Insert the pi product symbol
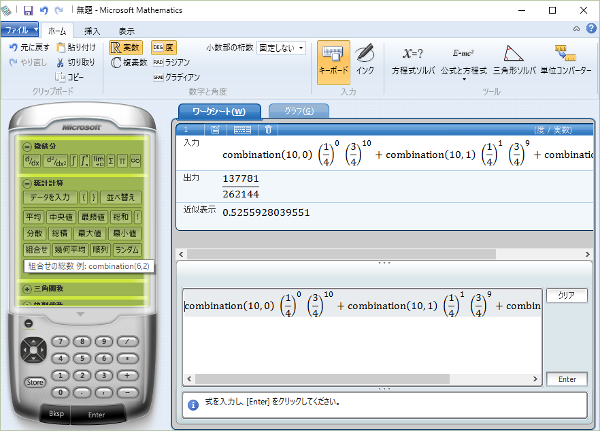 122,161
